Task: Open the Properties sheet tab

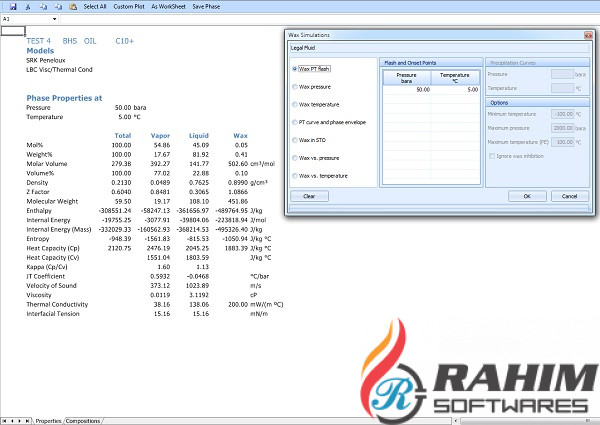Action: 48,421
